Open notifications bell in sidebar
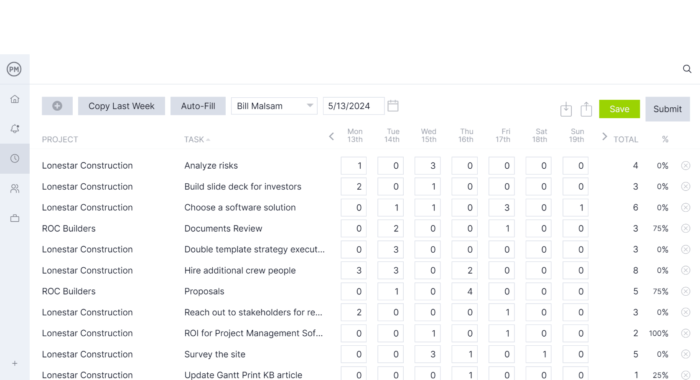This screenshot has height=380, width=700. click(x=15, y=129)
